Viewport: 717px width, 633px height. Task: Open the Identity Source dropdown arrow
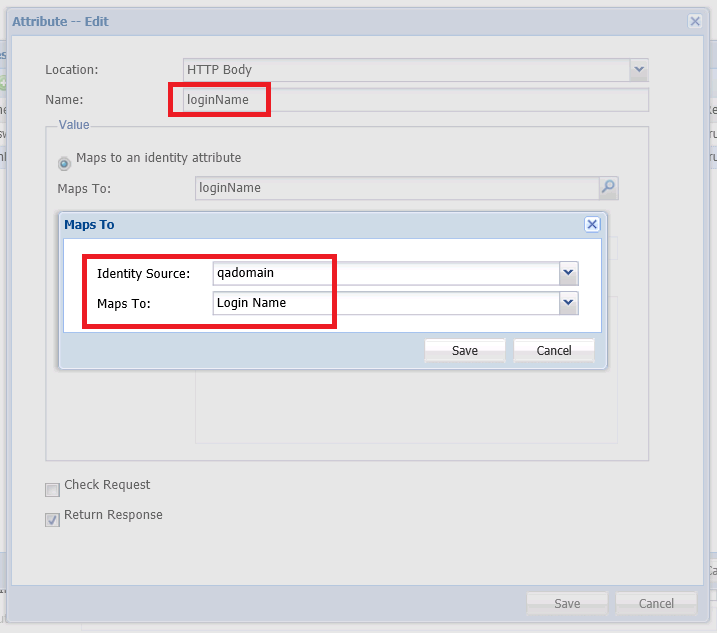[568, 273]
